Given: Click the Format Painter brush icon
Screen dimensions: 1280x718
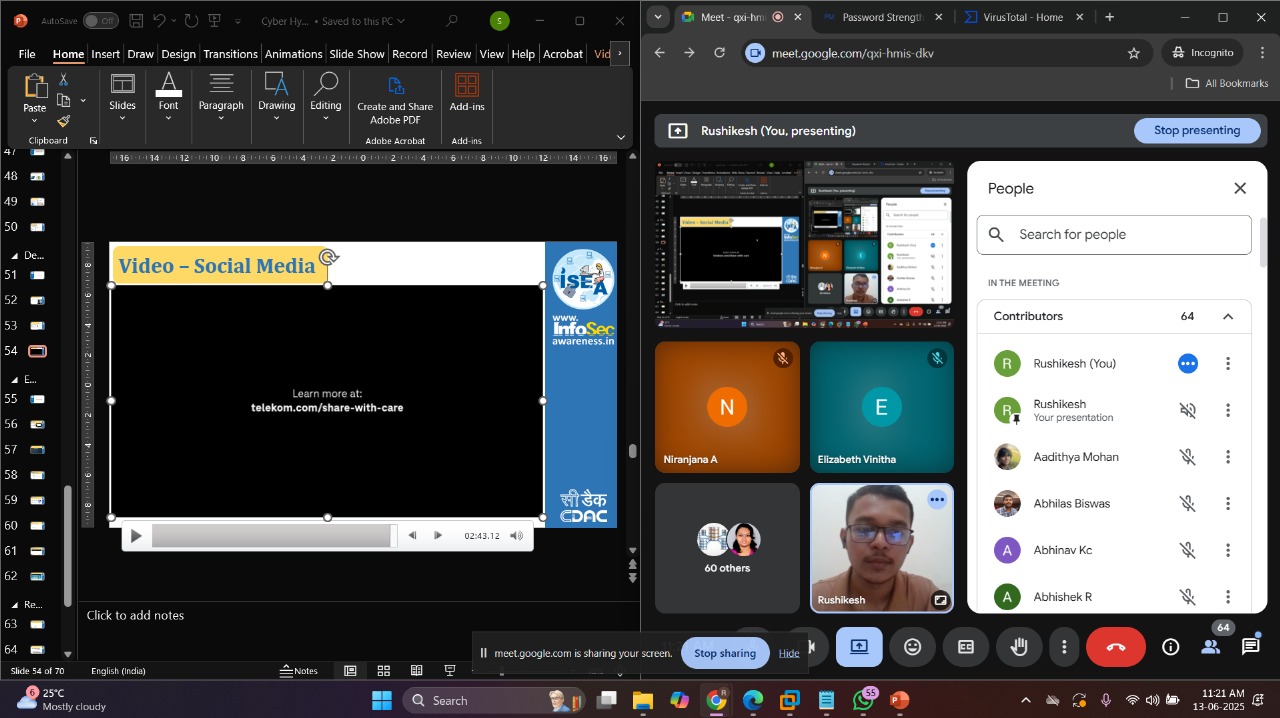Looking at the screenshot, I should pyautogui.click(x=63, y=121).
